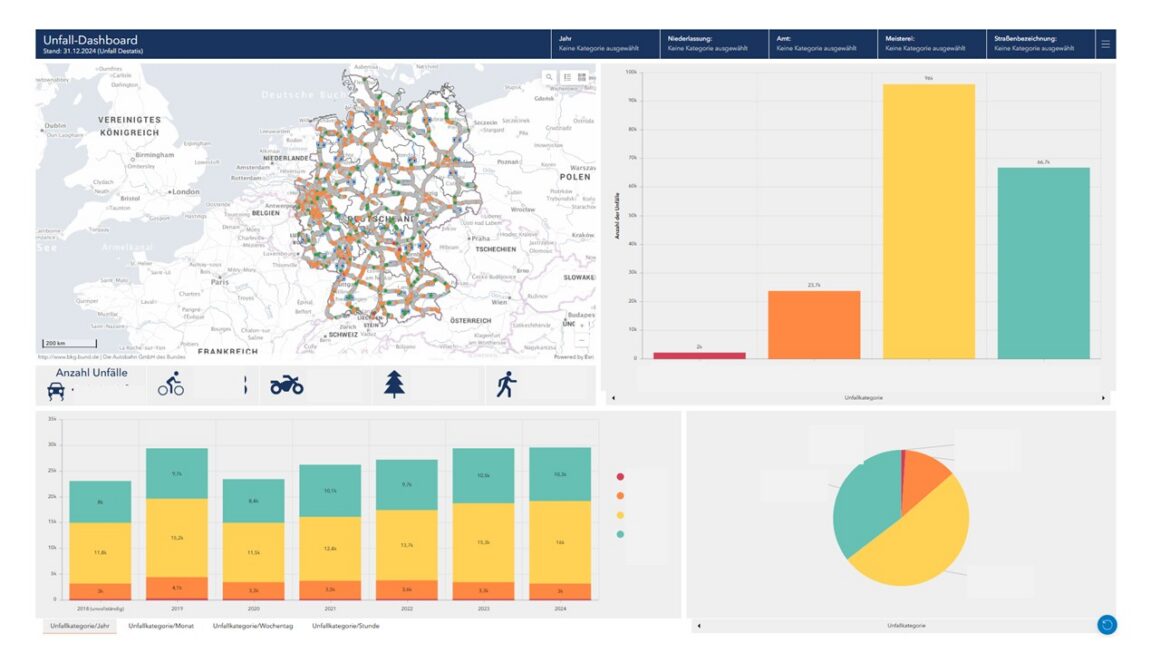This screenshot has width=1160, height=653.
Task: Click the 2021 orange stacked segment
Action: coord(330,589)
